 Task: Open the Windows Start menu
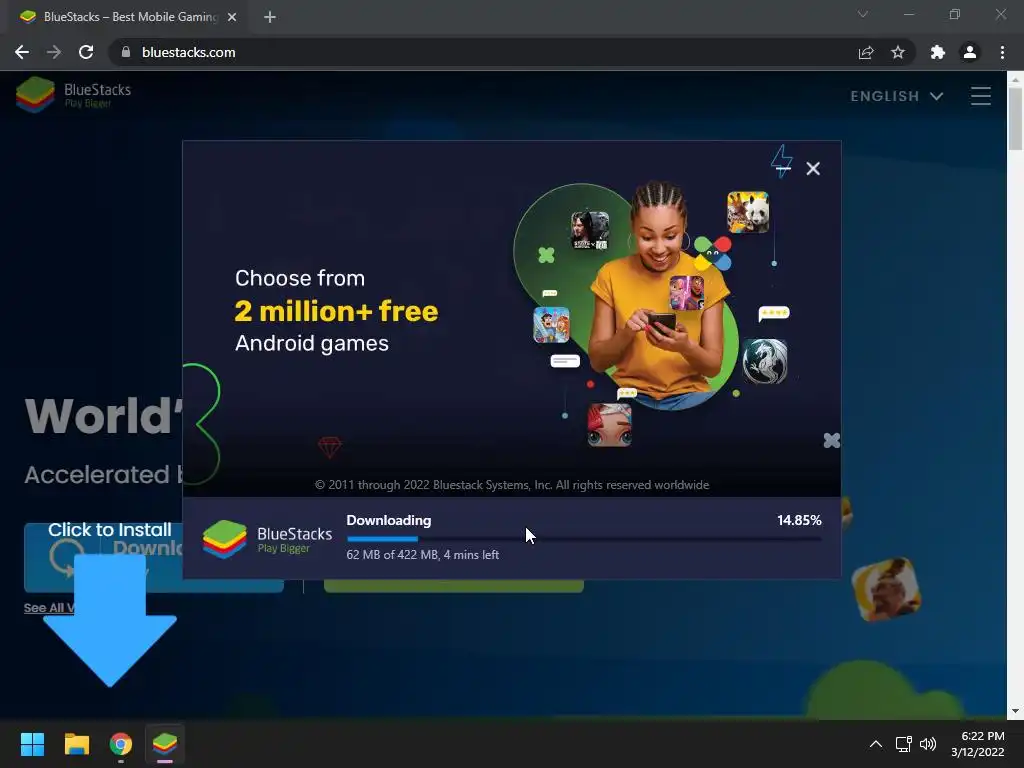coord(32,744)
